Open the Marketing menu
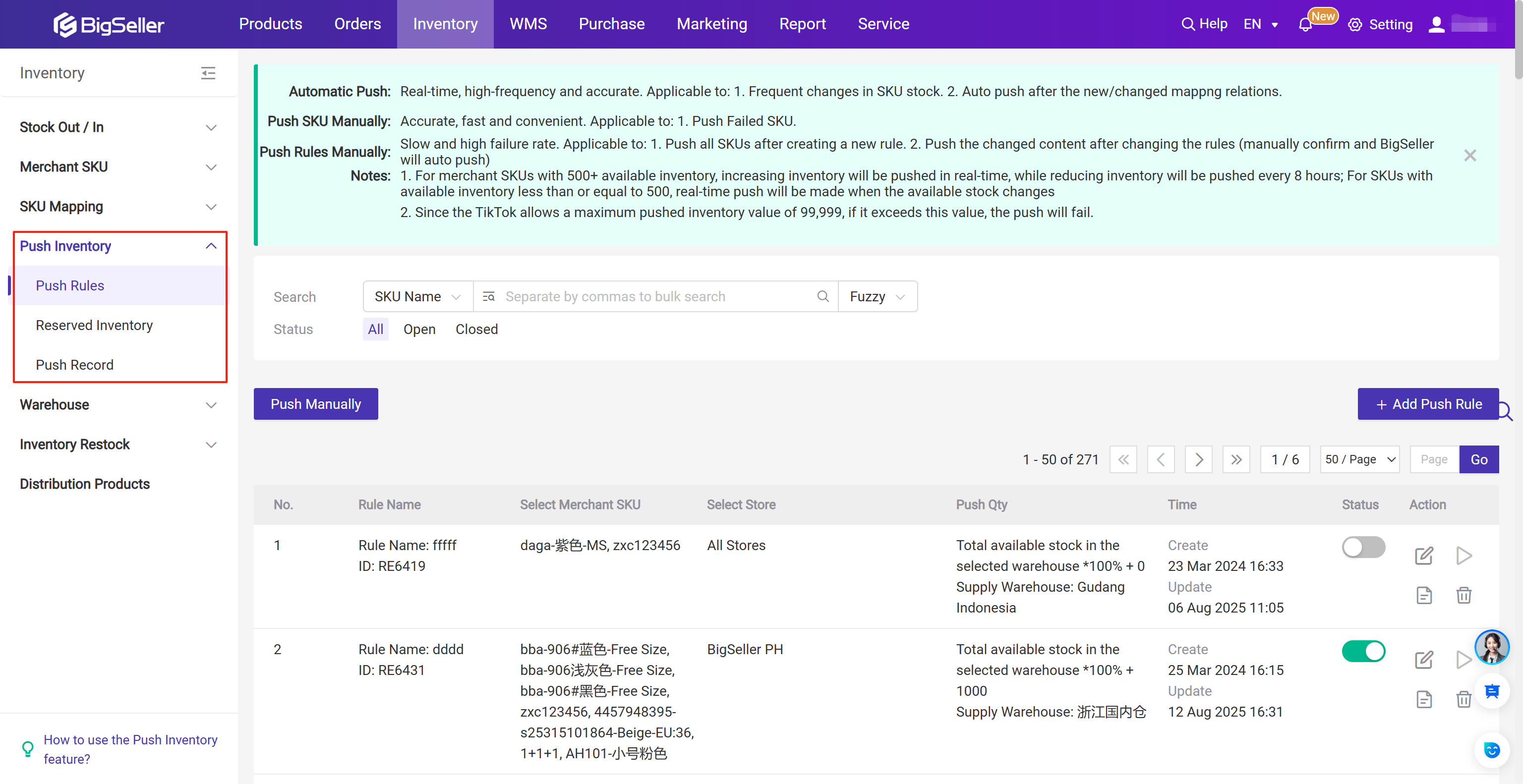The image size is (1523, 784). click(712, 24)
